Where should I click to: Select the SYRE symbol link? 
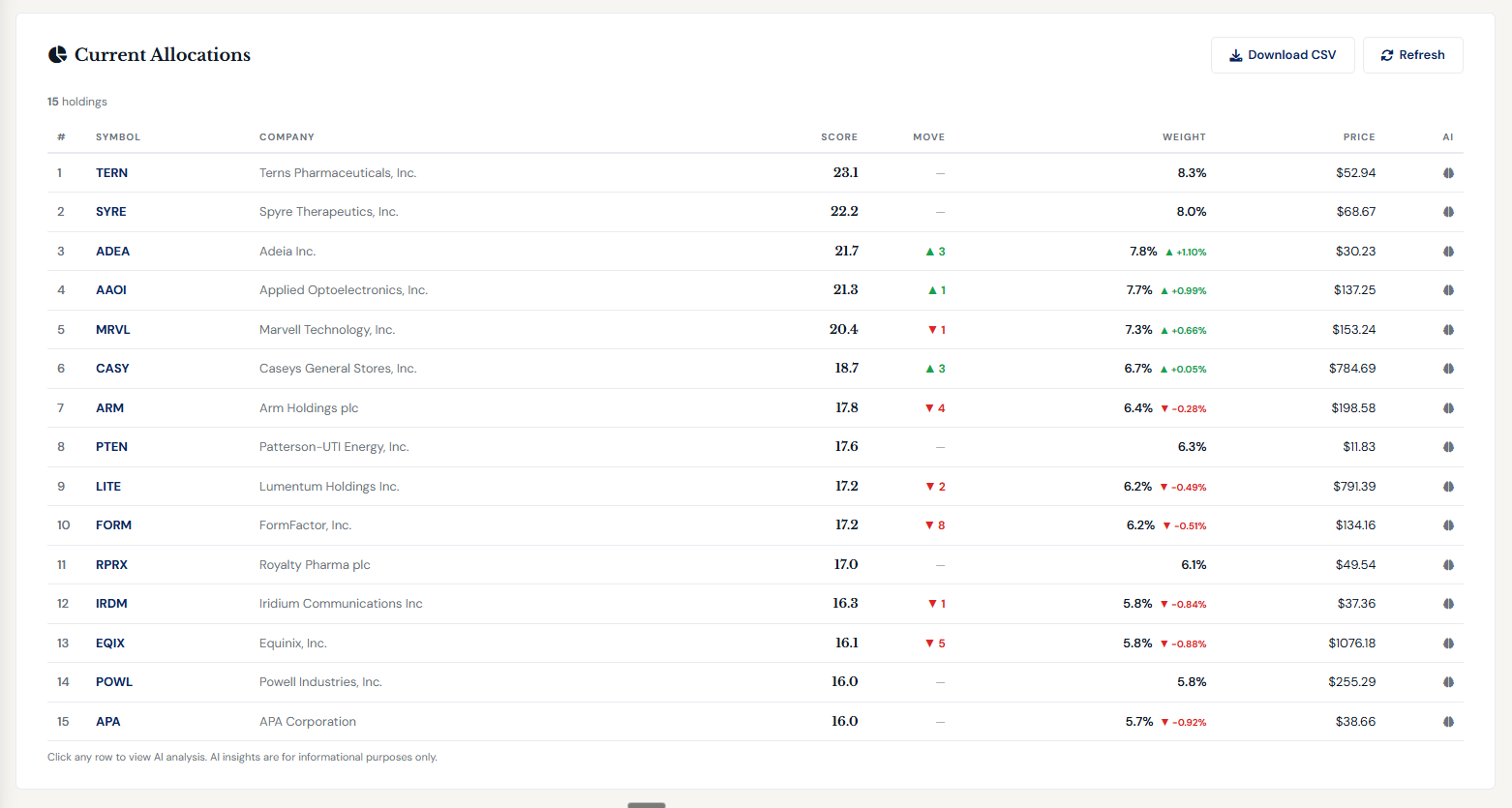pyautogui.click(x=110, y=211)
